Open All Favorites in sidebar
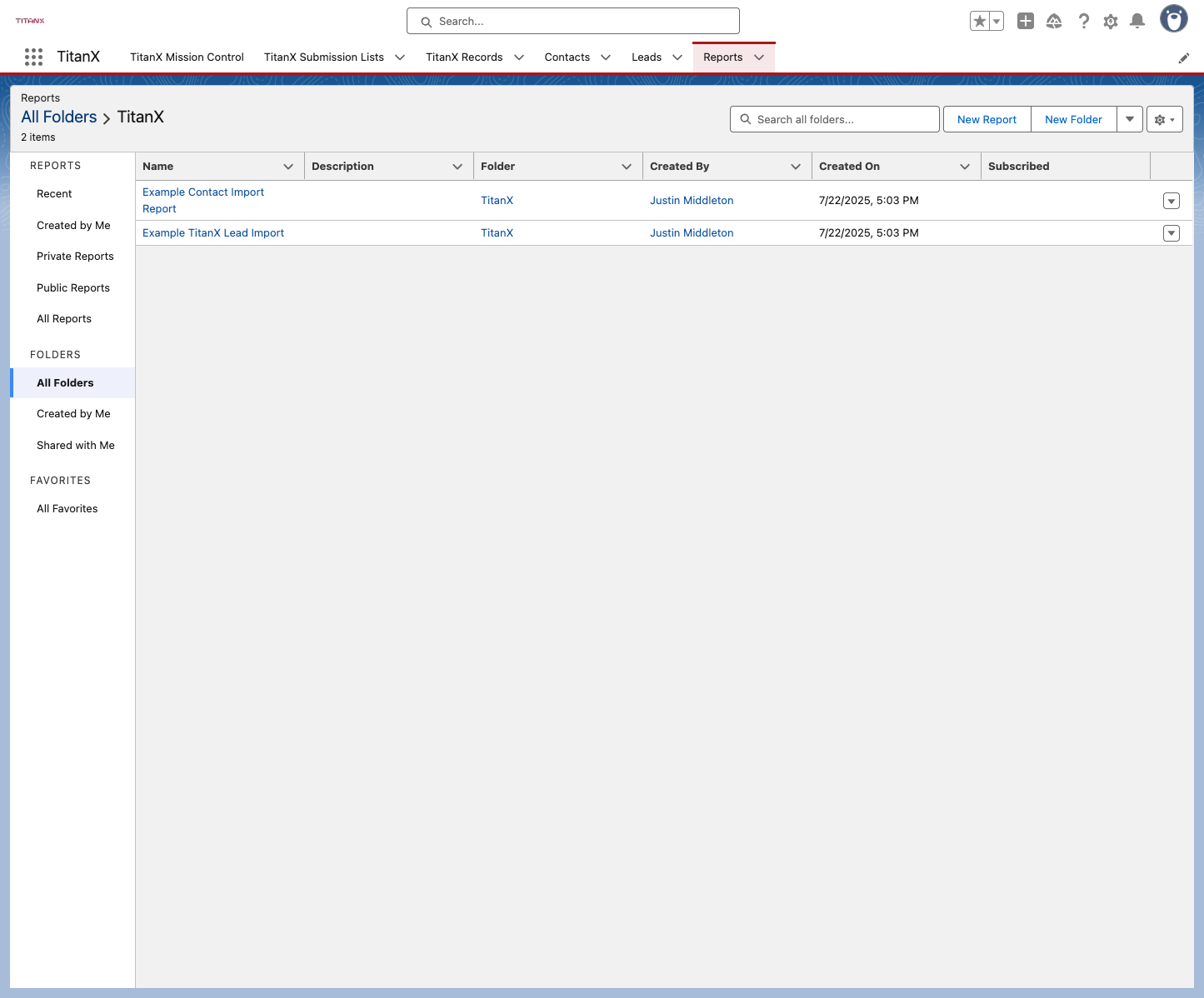The image size is (1204, 998). (x=67, y=509)
